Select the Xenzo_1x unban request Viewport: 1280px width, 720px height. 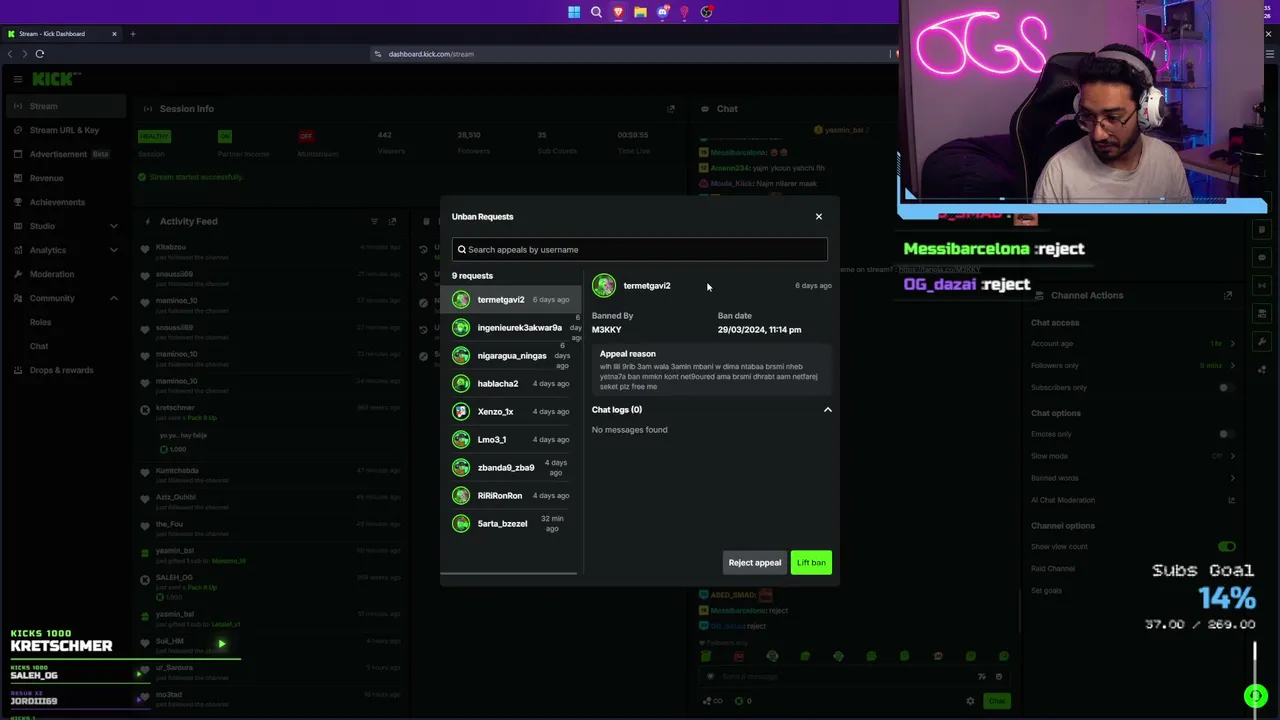(511, 412)
